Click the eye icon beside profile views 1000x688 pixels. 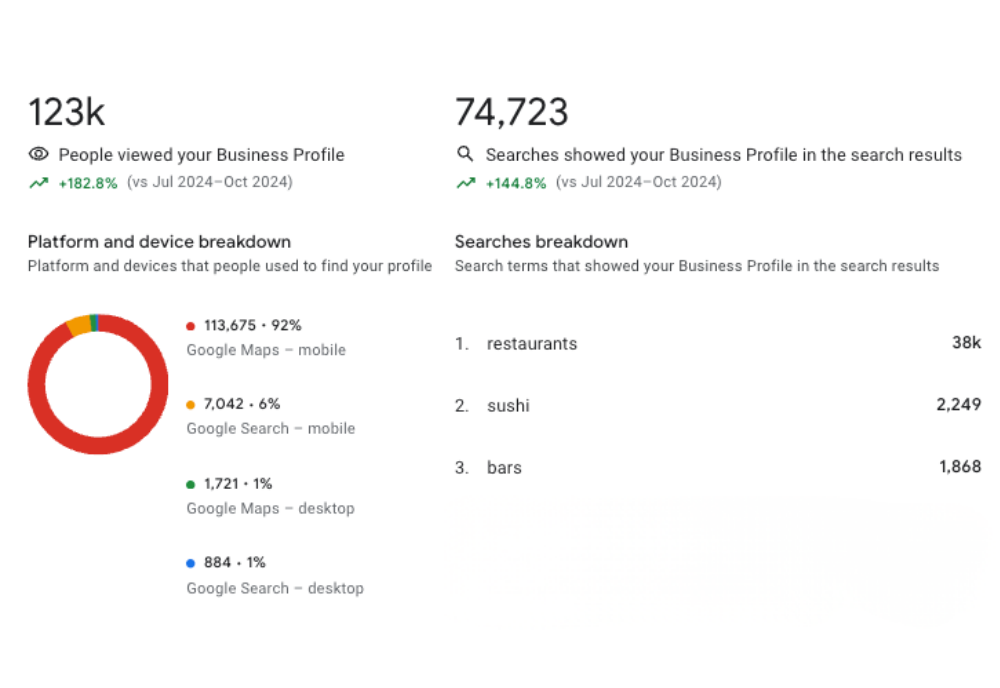(x=38, y=154)
